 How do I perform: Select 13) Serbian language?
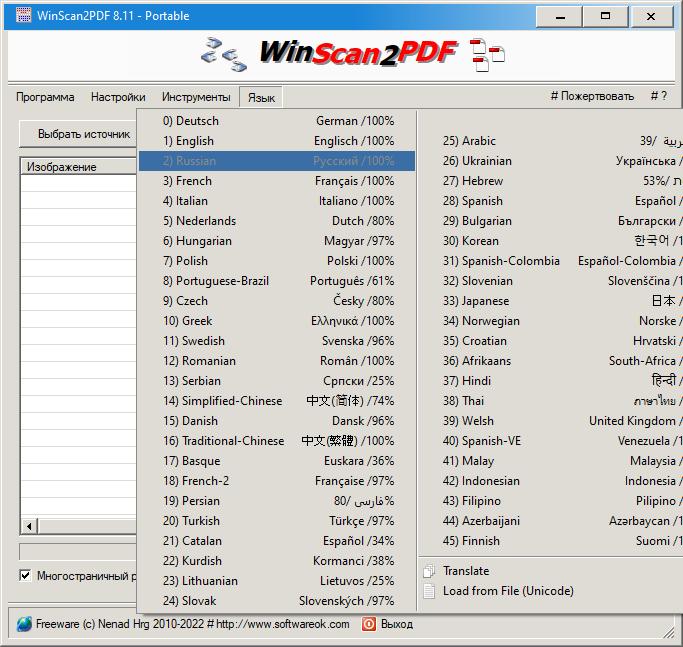pos(277,381)
